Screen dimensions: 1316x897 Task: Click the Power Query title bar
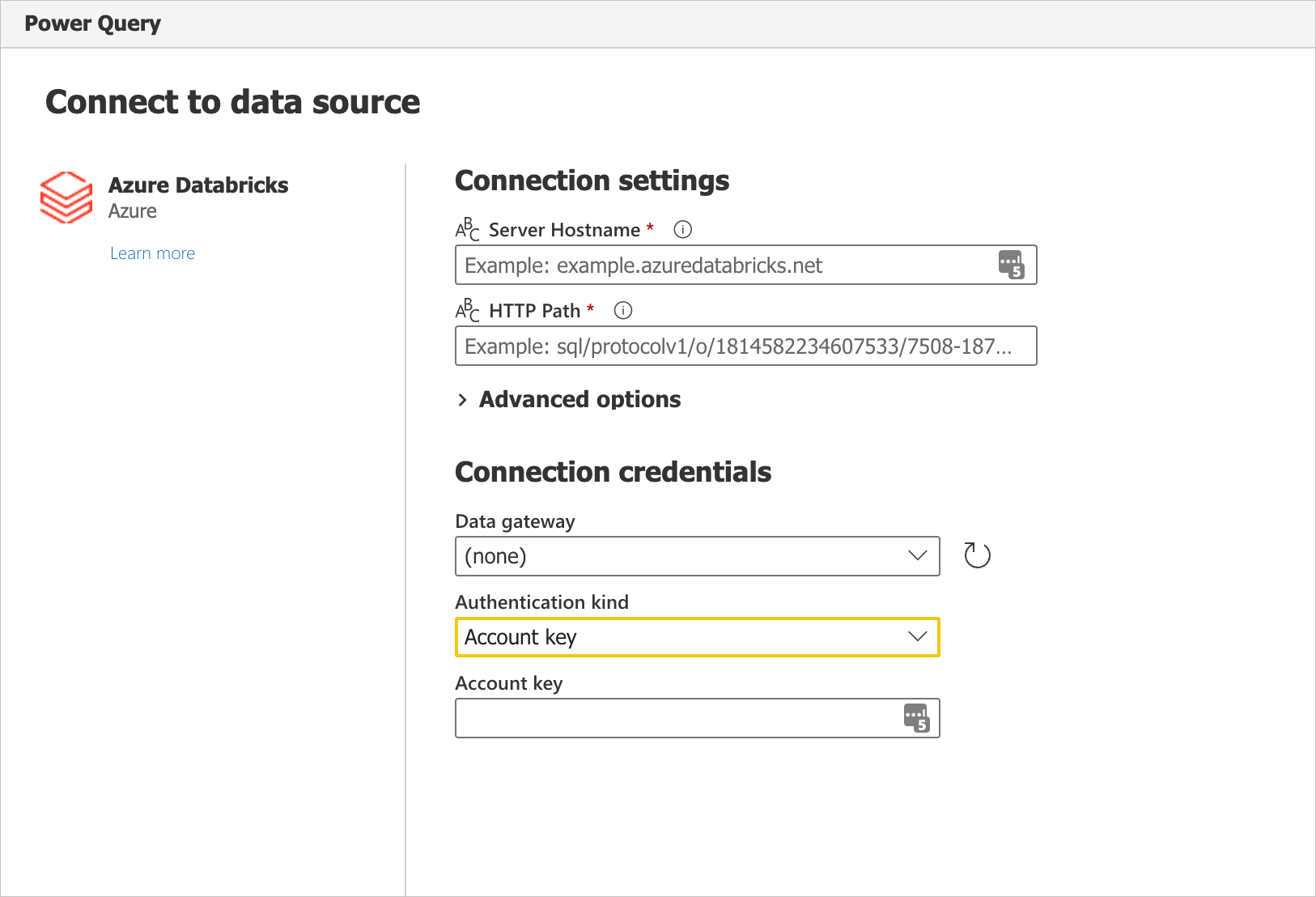click(92, 23)
